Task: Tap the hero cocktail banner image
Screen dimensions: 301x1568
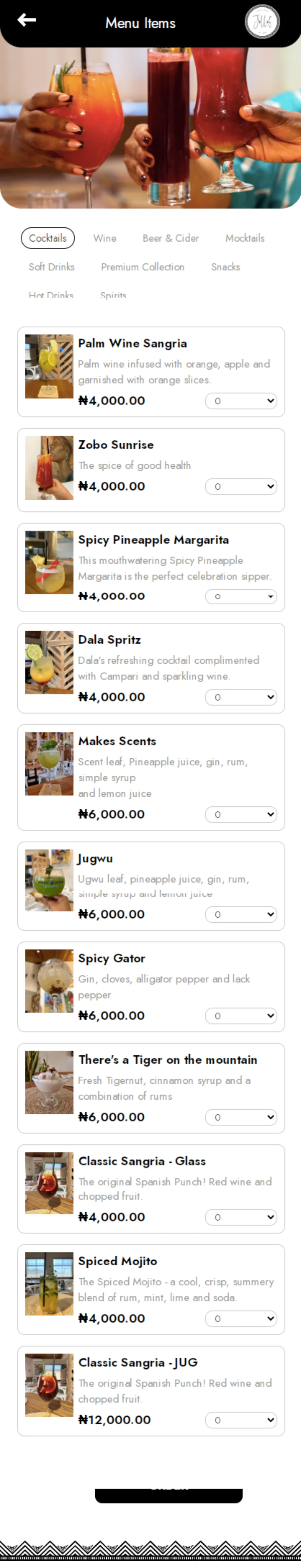Action: (x=150, y=128)
